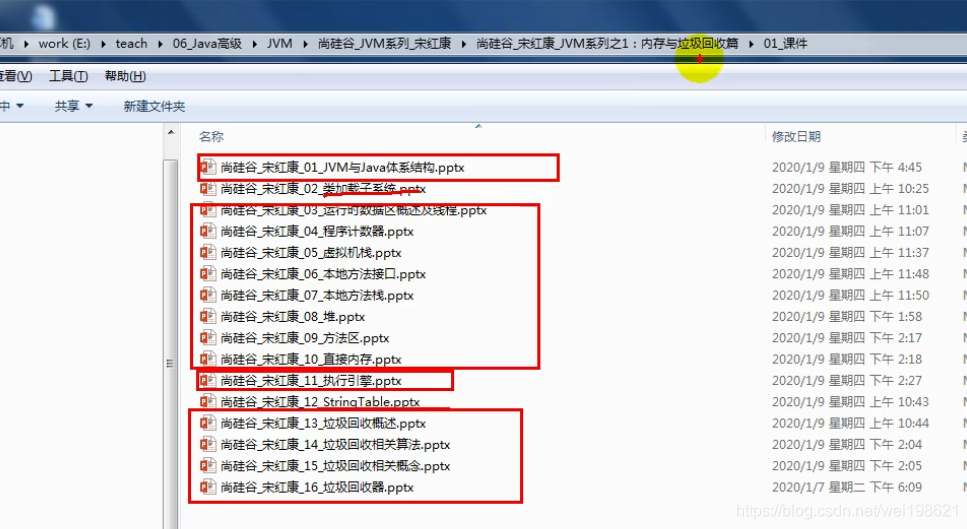Select file name 尚硅谷_宋红康_16_垃圾回收器.pptx
967x529 pixels.
(x=317, y=487)
